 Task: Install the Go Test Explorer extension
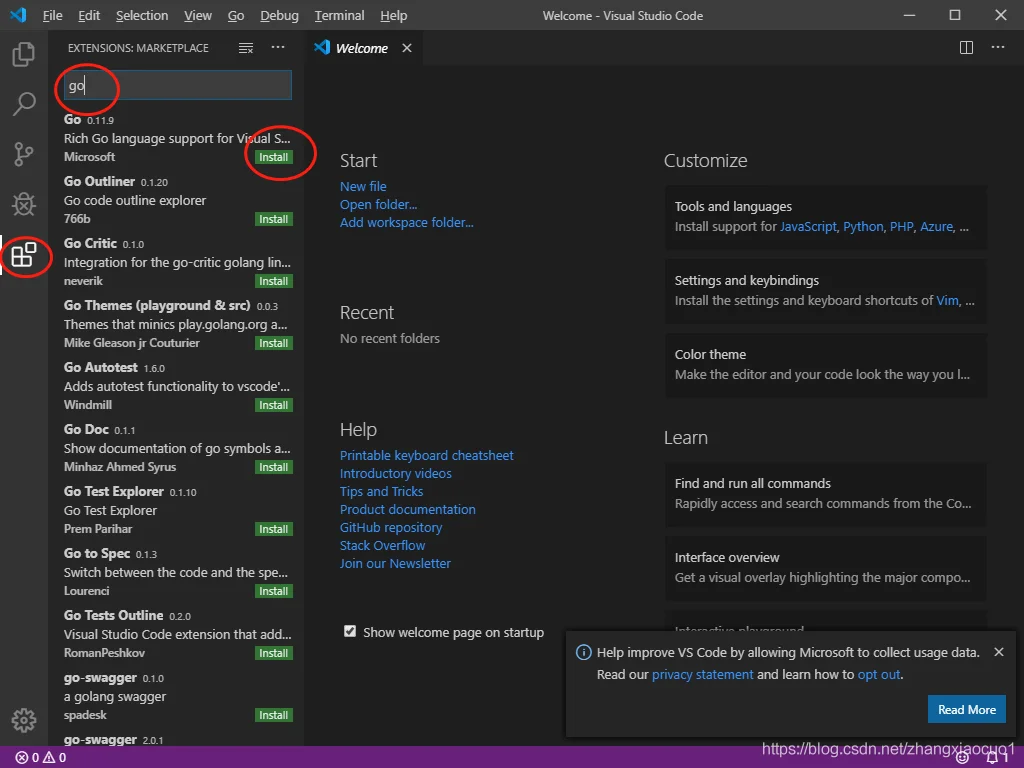274,530
